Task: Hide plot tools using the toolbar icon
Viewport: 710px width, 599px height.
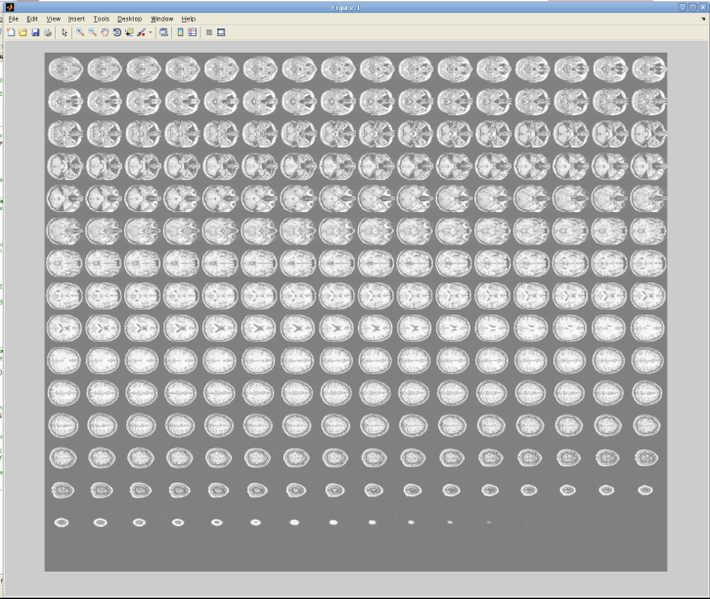Action: pos(209,32)
